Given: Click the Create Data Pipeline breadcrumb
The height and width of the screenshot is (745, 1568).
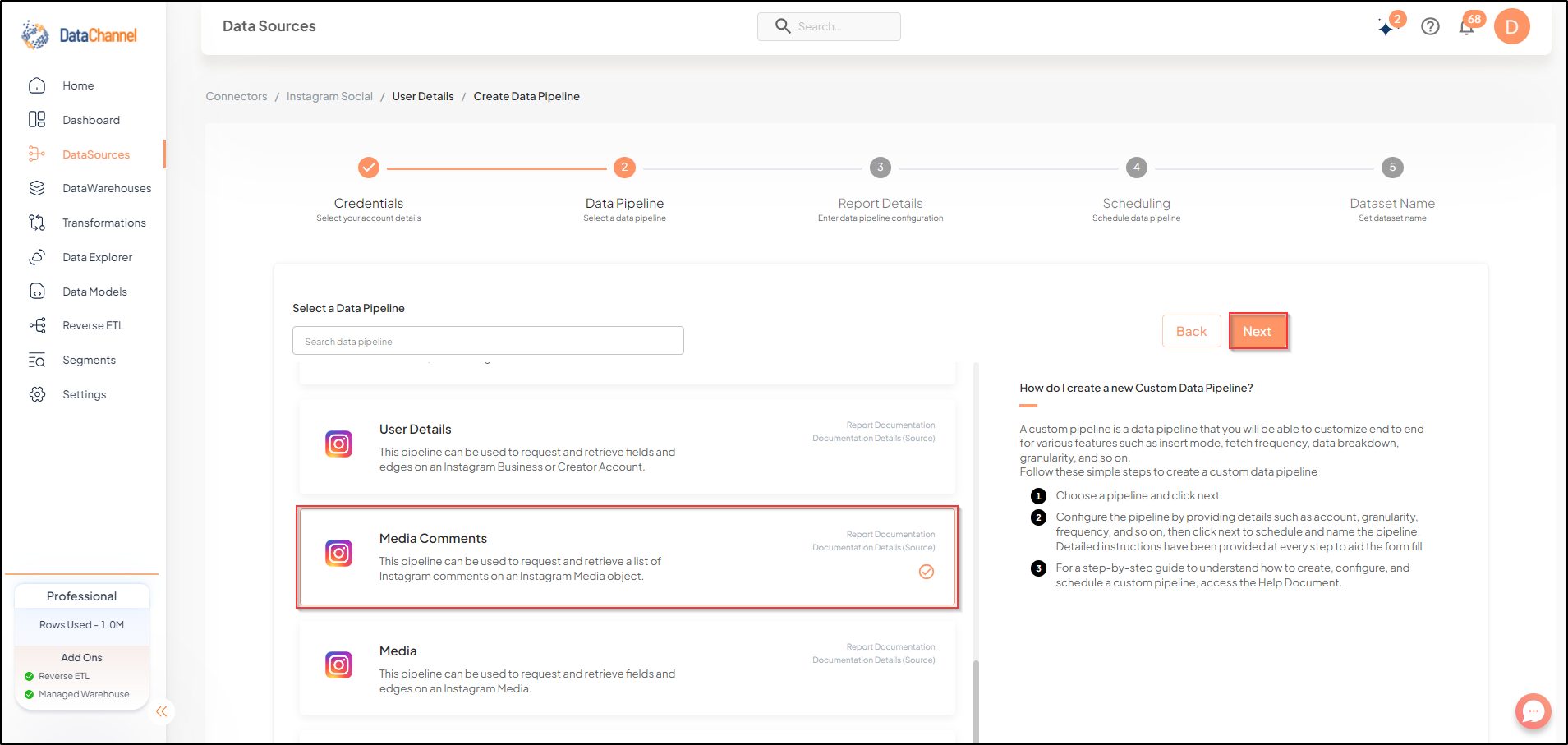Looking at the screenshot, I should click(x=526, y=96).
